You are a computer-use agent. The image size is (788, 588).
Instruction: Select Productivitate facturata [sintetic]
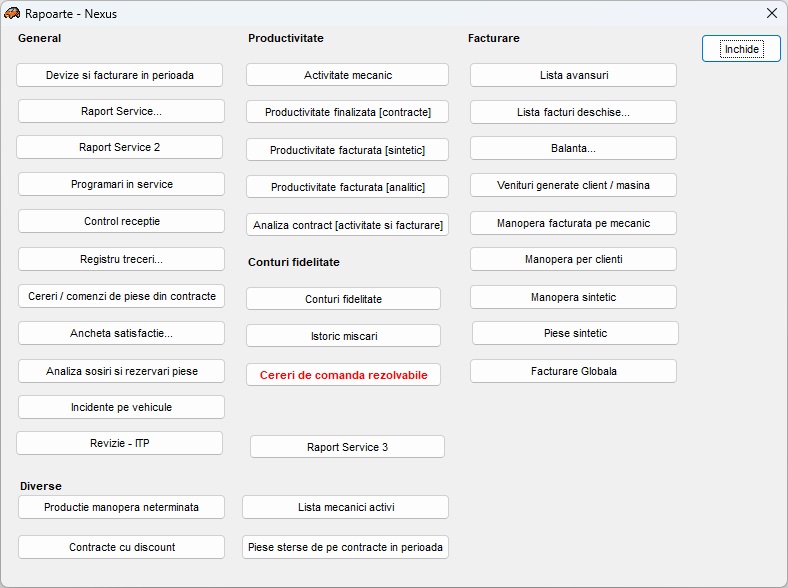(348, 150)
